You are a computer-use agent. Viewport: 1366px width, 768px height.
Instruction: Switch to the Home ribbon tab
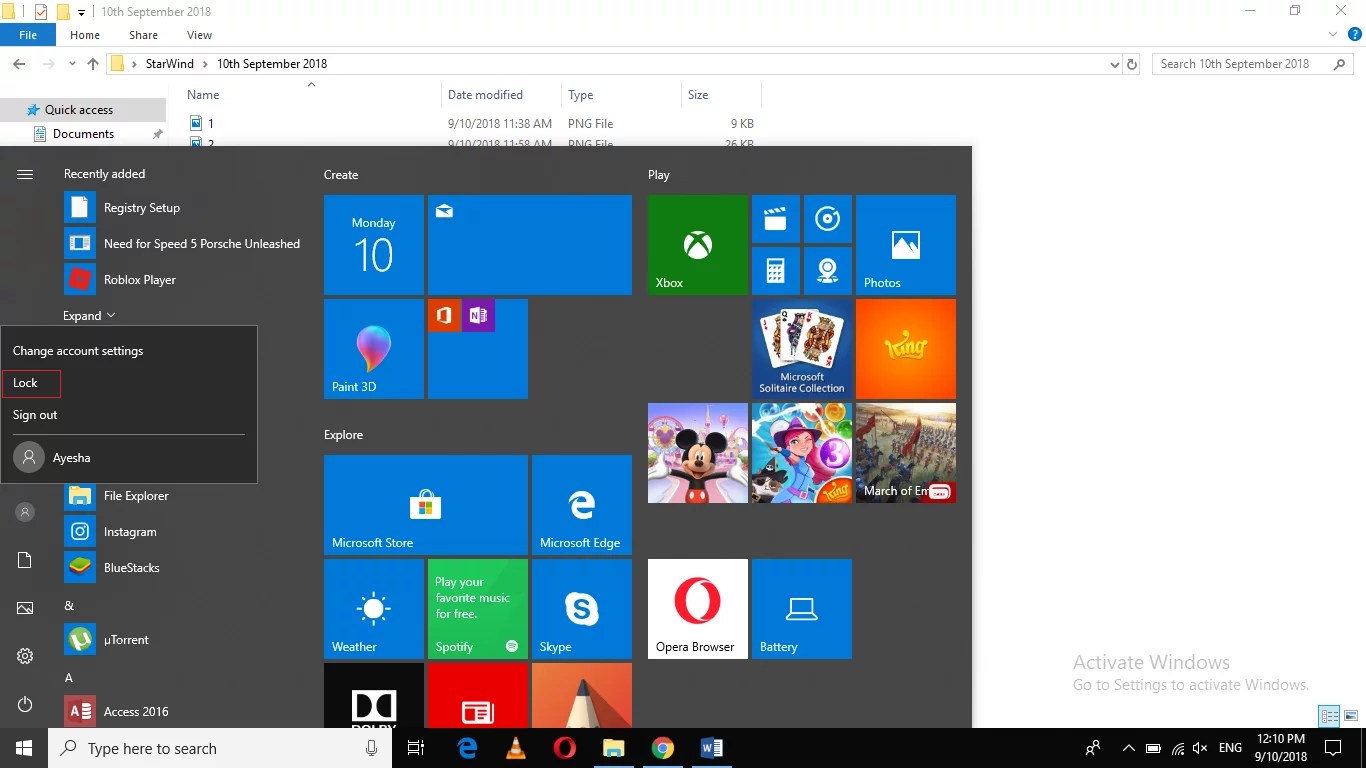[85, 35]
